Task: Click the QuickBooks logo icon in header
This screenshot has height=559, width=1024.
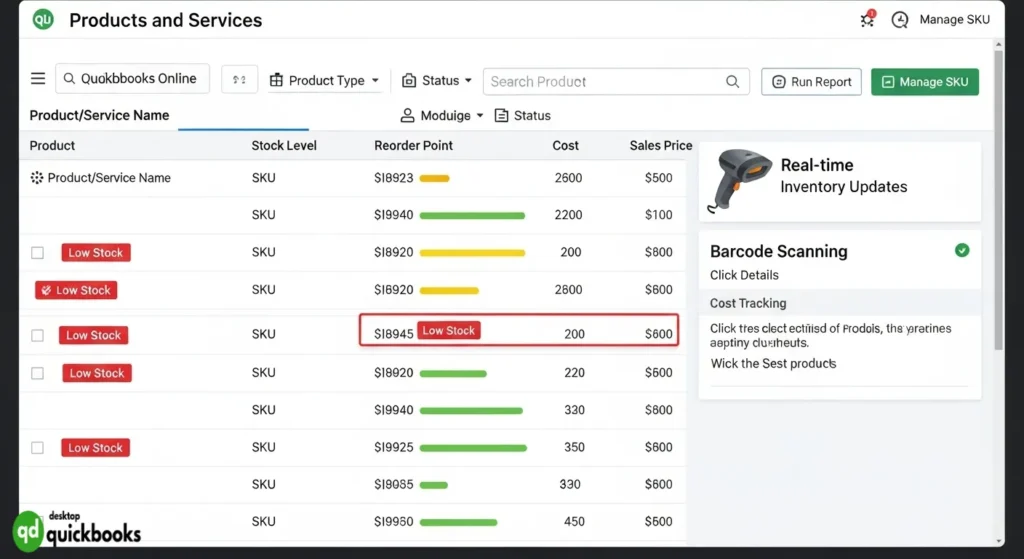Action: click(x=43, y=20)
